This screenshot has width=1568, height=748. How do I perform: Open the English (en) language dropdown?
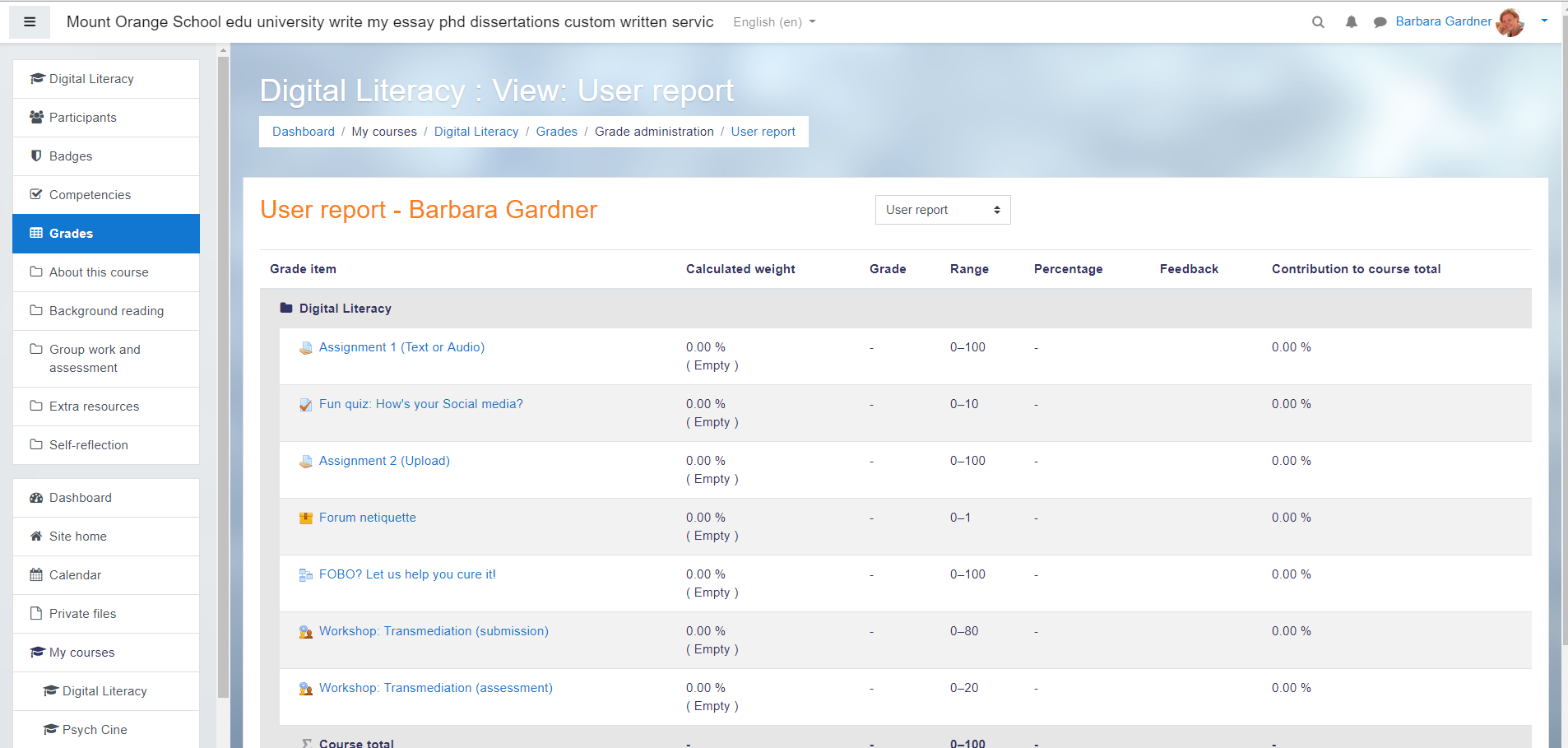coord(774,22)
